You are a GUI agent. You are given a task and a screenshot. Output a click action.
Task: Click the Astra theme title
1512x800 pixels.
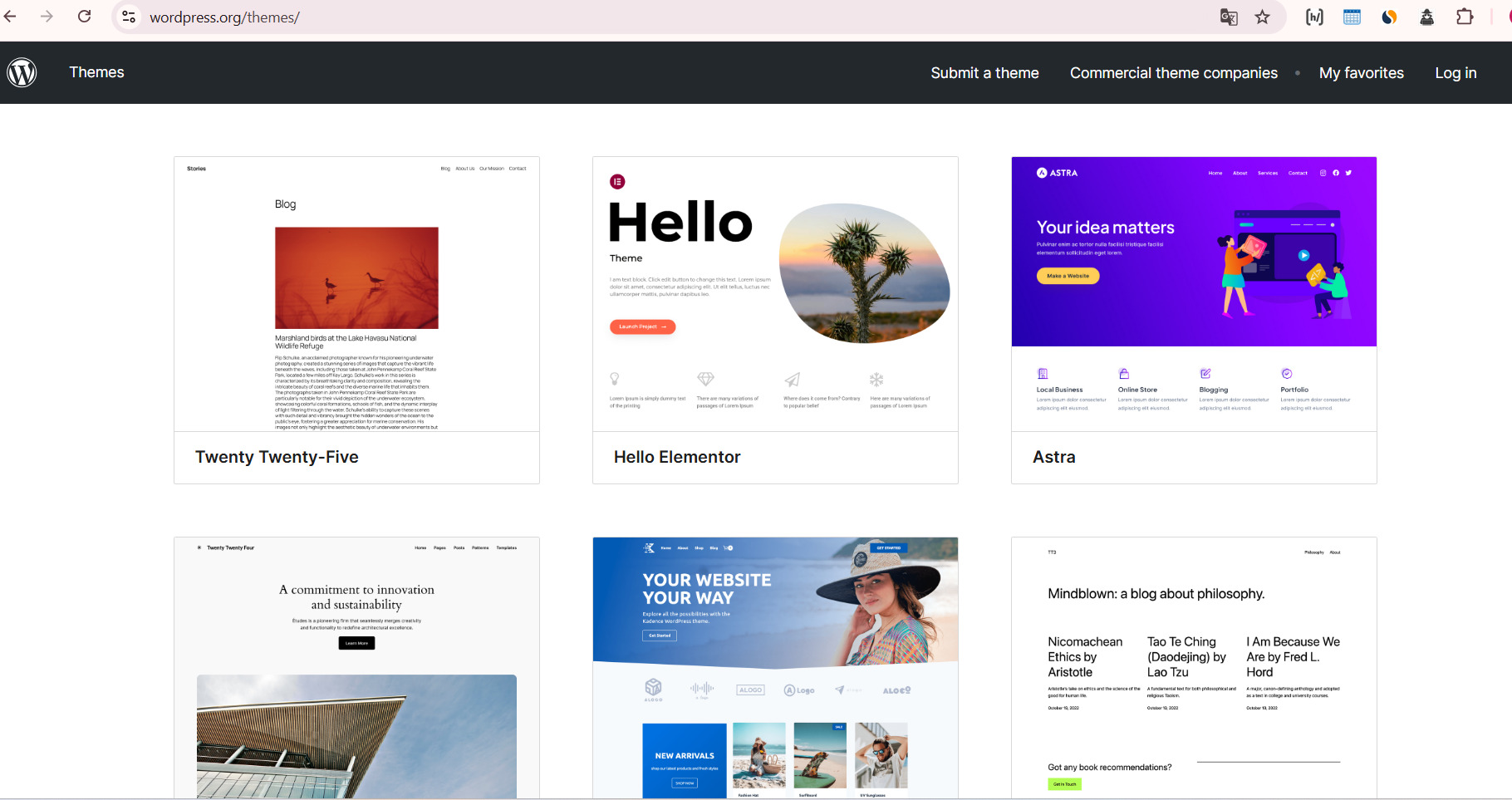point(1053,457)
